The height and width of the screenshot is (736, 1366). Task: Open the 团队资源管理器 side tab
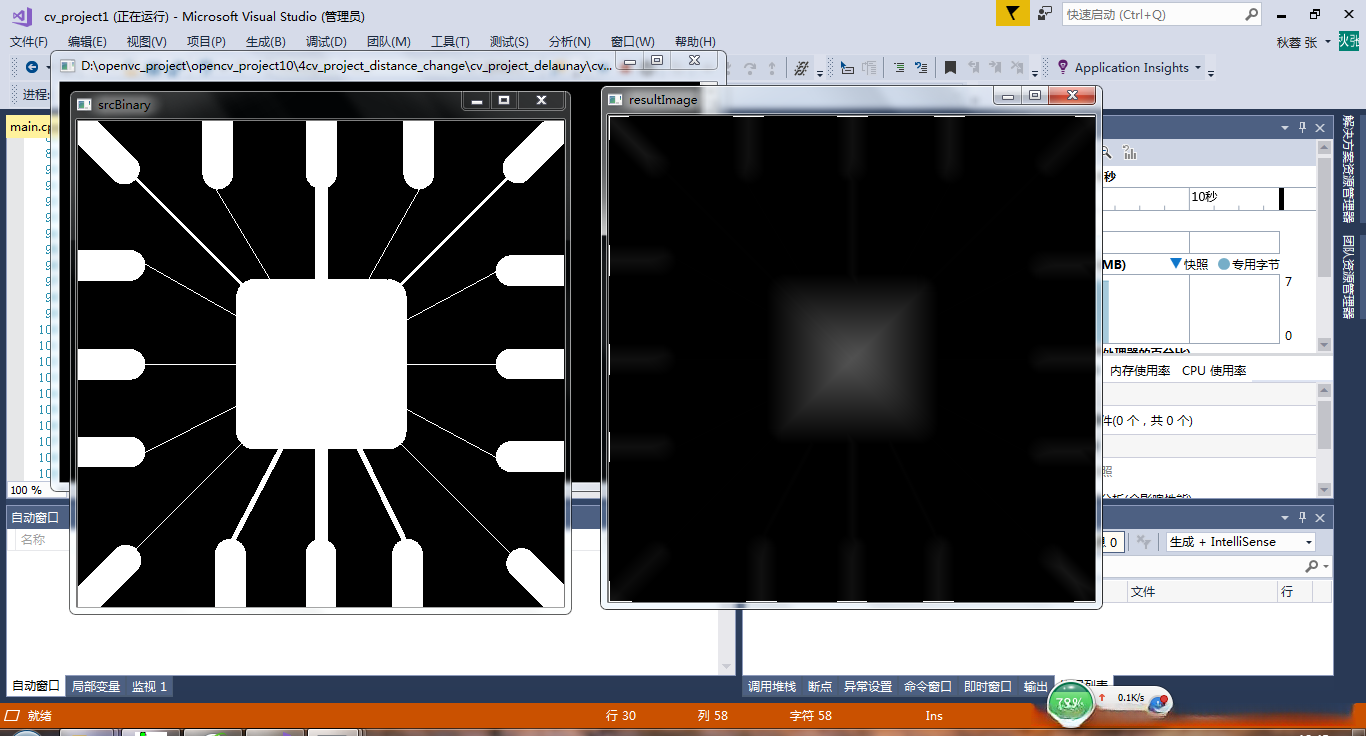tap(1349, 276)
